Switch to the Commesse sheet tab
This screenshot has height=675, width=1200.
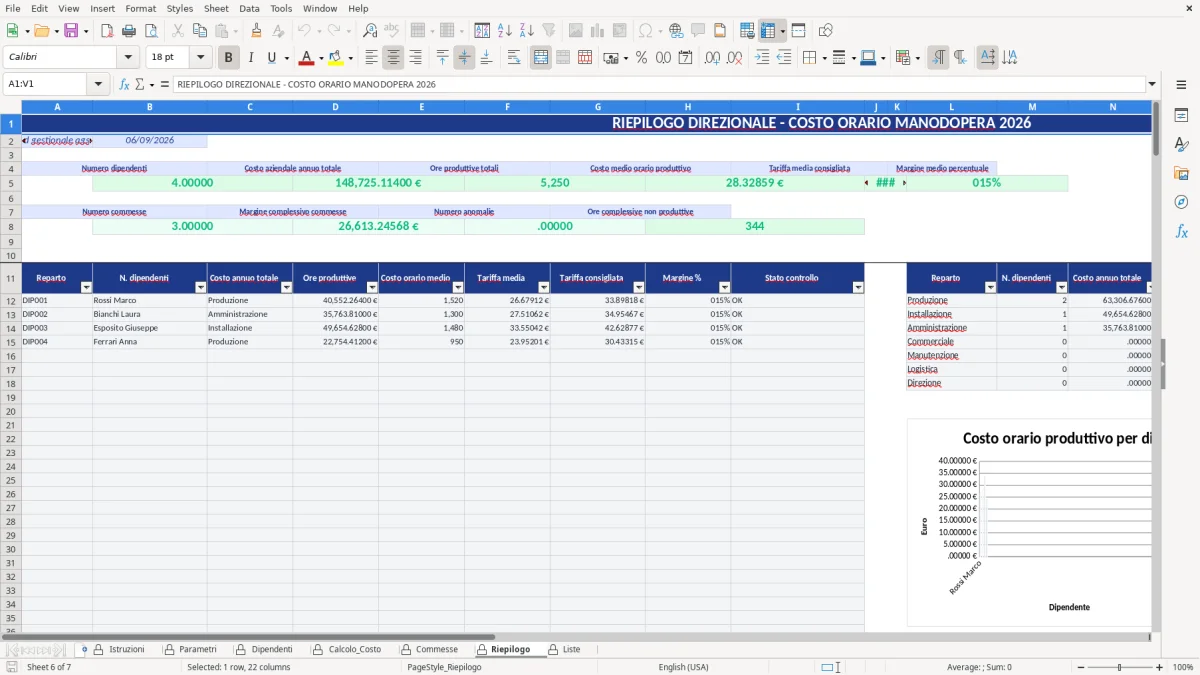[x=428, y=649]
